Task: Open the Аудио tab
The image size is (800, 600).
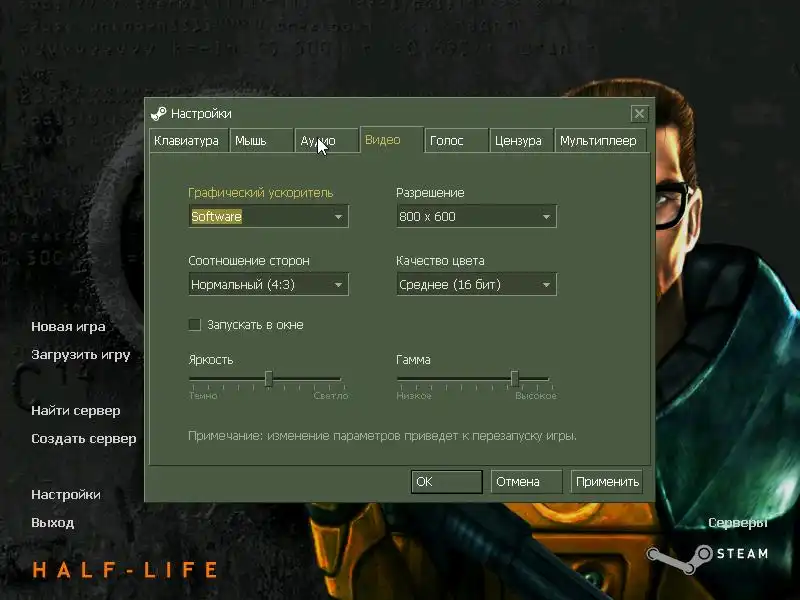Action: point(326,141)
